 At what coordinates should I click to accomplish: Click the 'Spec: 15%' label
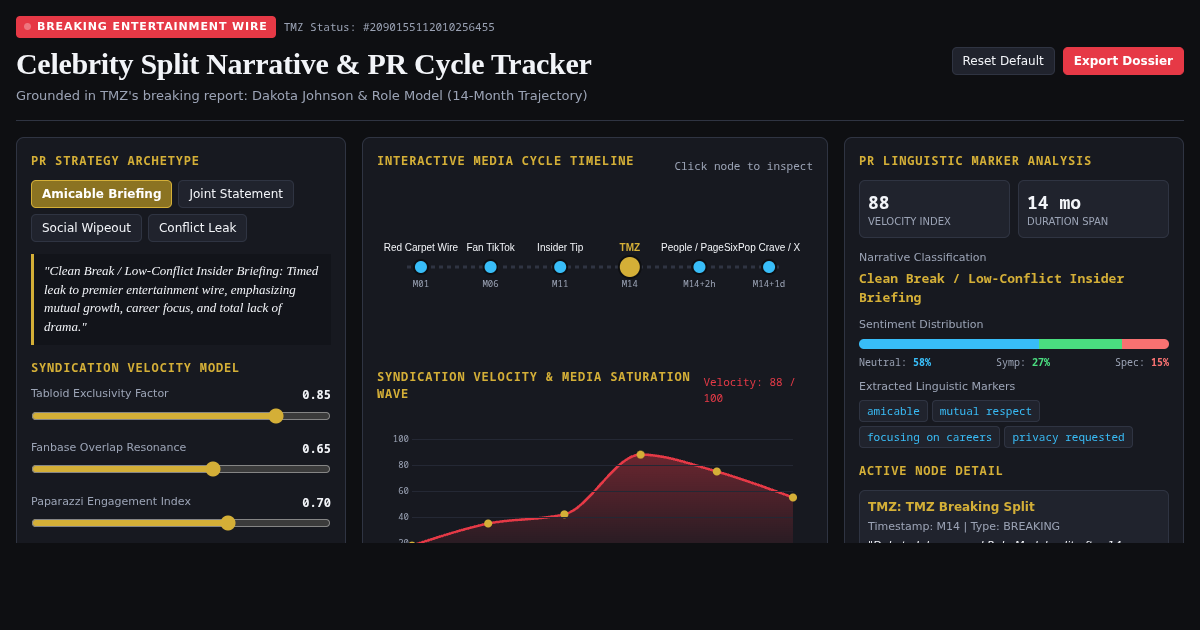[1142, 363]
